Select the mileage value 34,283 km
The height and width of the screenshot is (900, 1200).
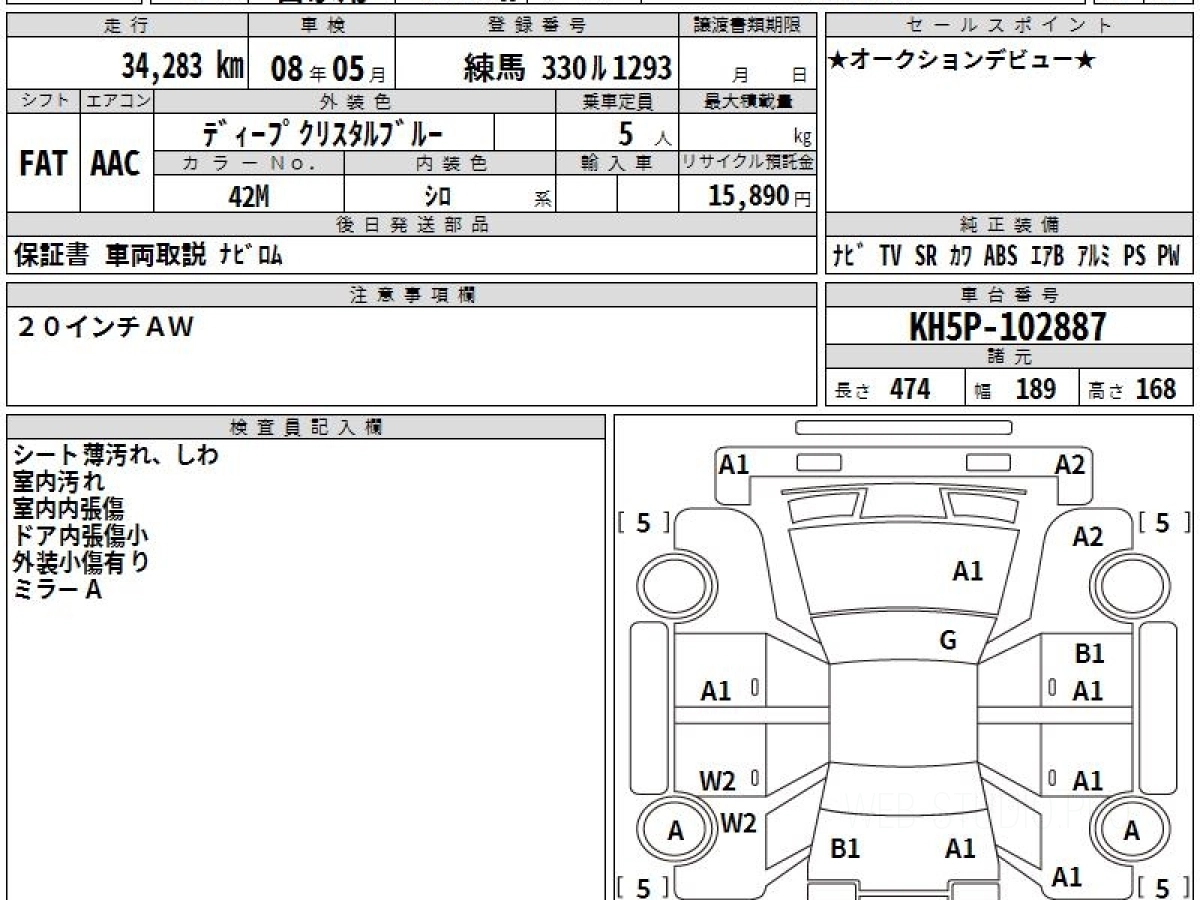tap(183, 67)
